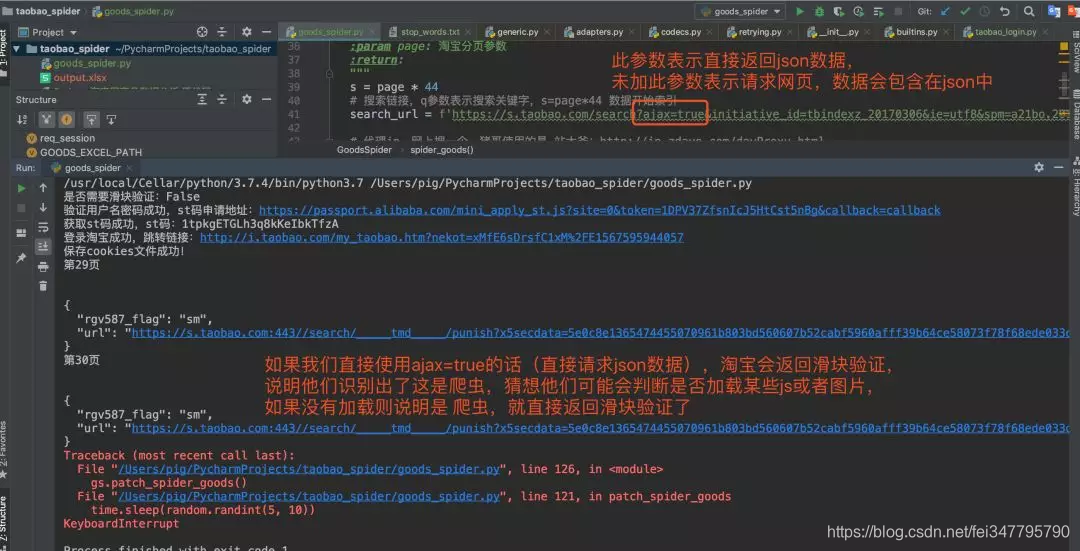Image resolution: width=1080 pixels, height=551 pixels.
Task: Collapse the taobao_spider root folder
Action: [17, 49]
